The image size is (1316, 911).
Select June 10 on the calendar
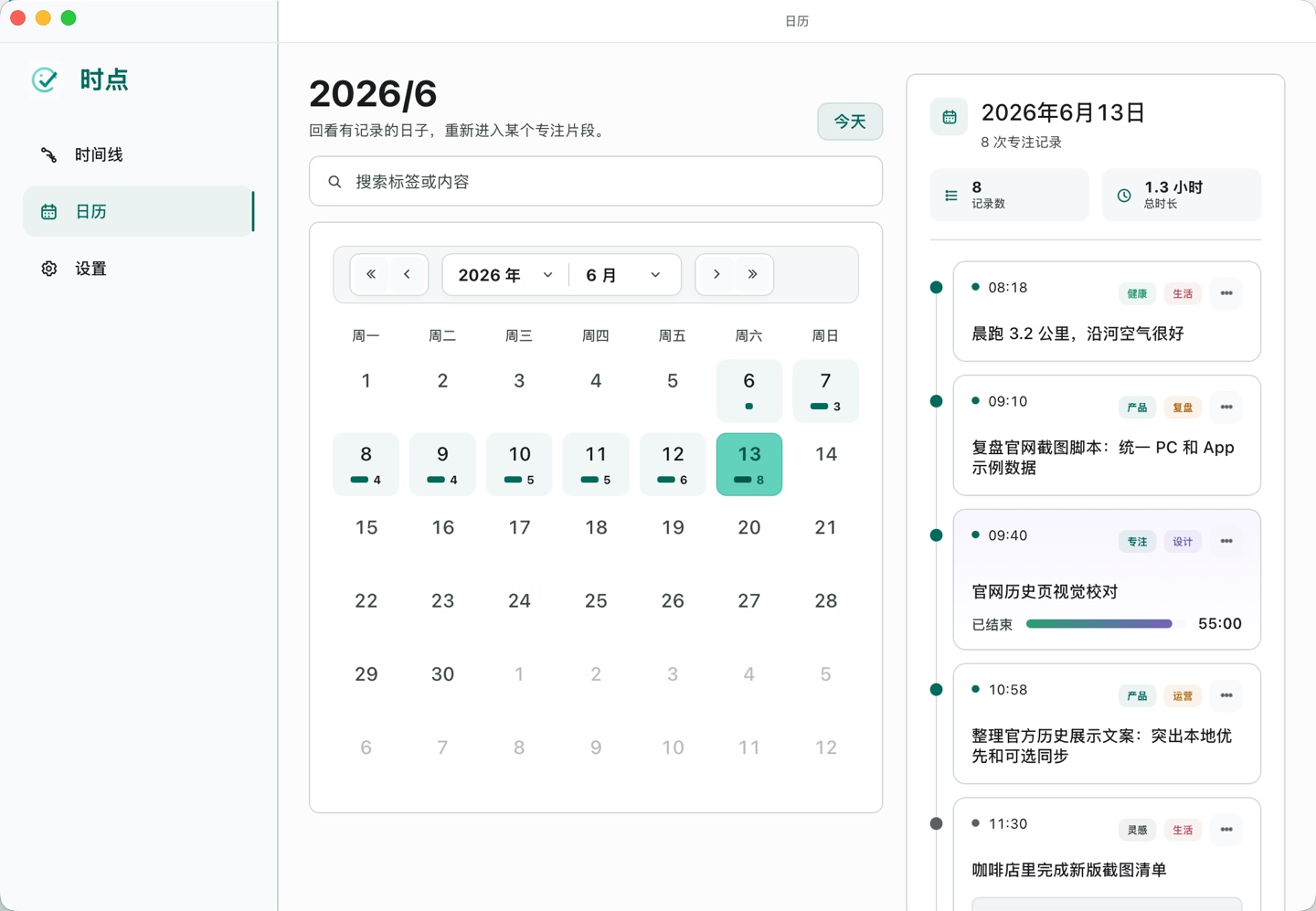(519, 464)
